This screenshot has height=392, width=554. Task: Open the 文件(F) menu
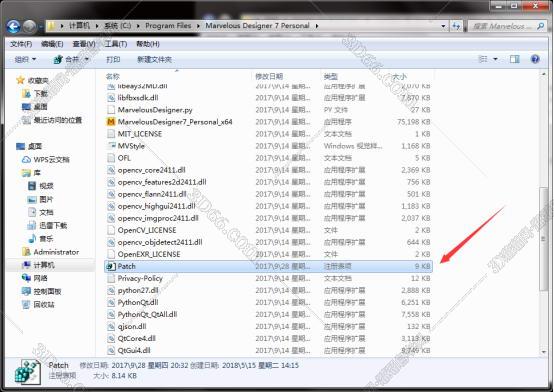pos(21,44)
